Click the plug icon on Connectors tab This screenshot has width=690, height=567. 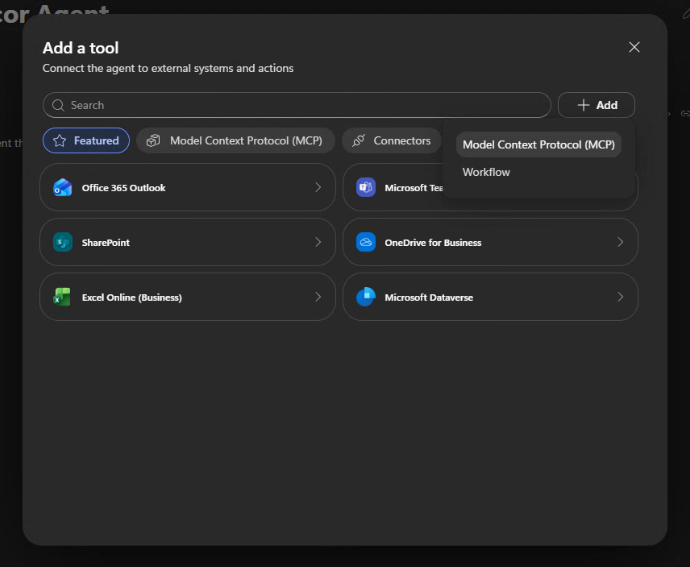tap(359, 140)
